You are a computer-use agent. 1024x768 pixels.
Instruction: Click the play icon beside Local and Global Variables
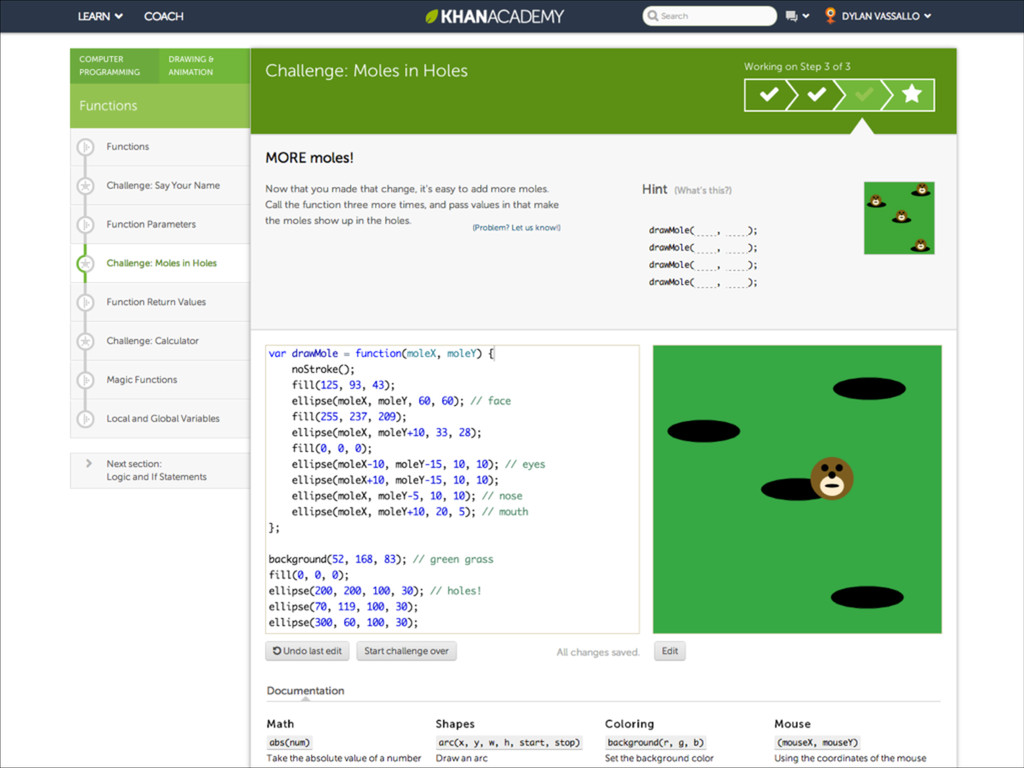coord(85,419)
